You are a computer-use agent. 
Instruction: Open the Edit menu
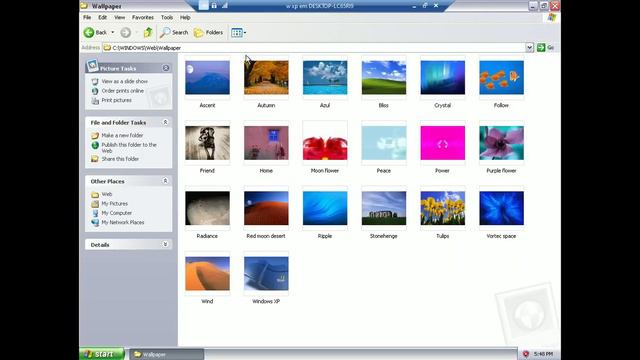tap(102, 18)
